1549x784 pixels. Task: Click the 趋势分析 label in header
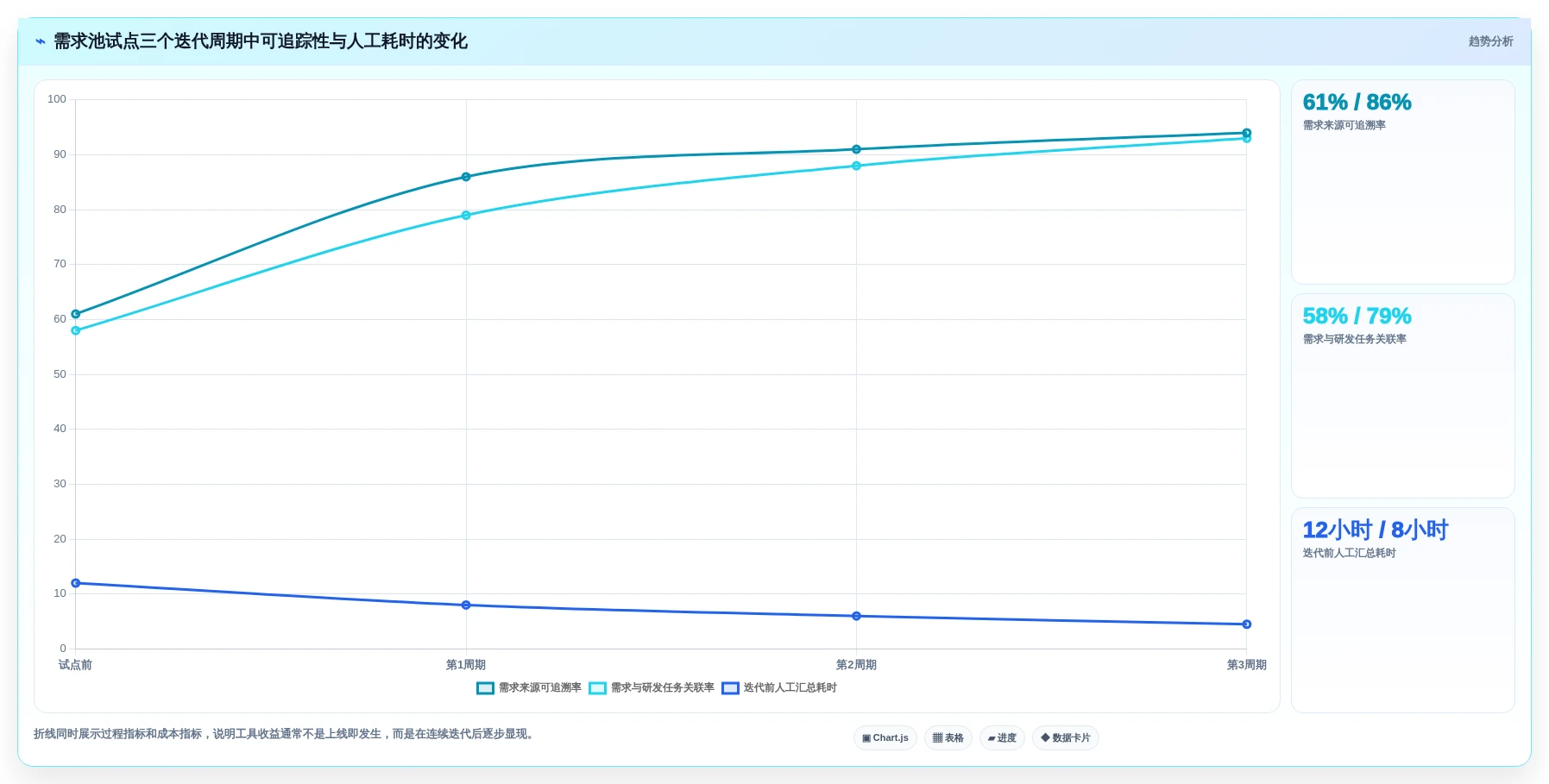point(1490,41)
